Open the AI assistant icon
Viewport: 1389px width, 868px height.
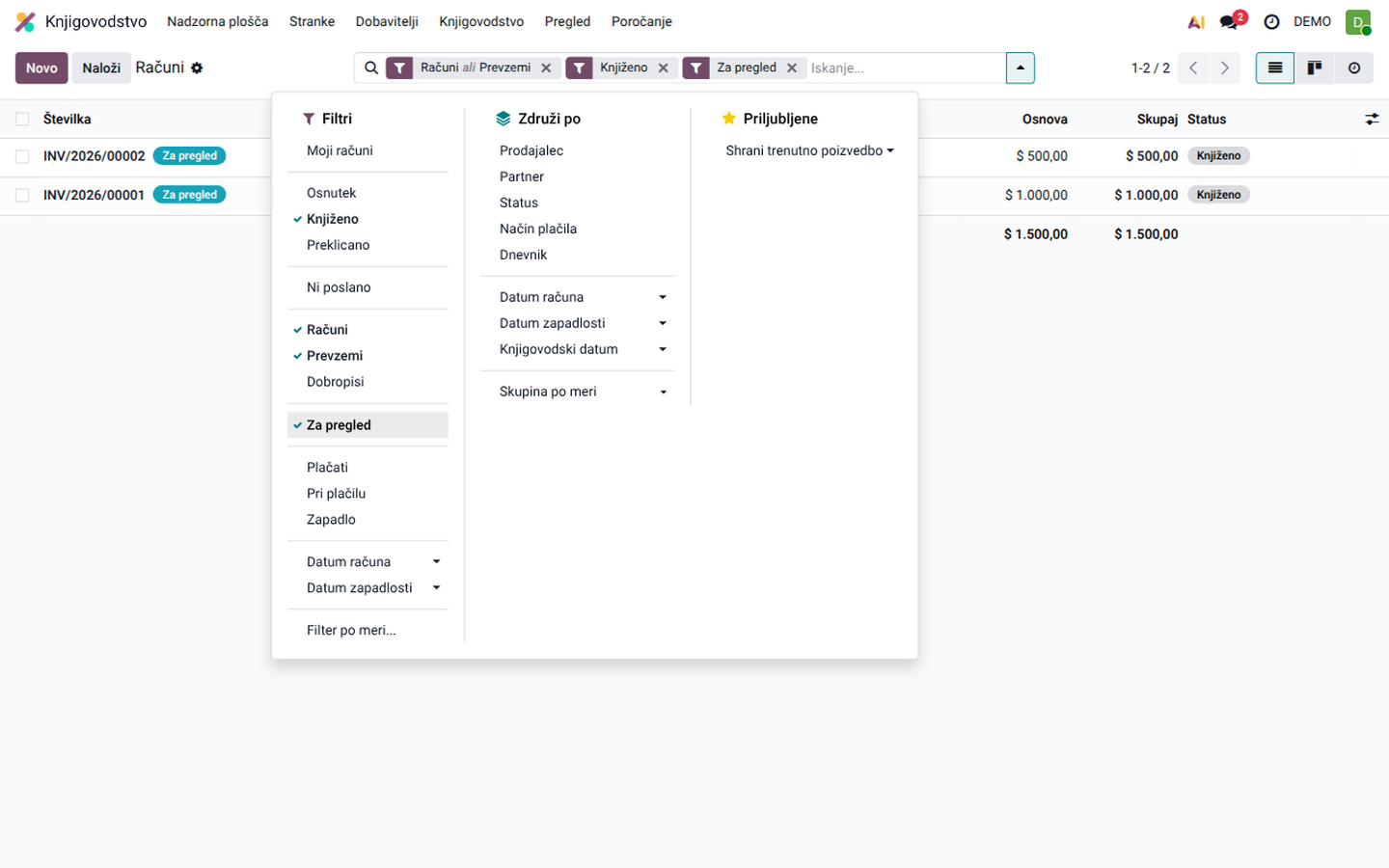click(x=1196, y=21)
